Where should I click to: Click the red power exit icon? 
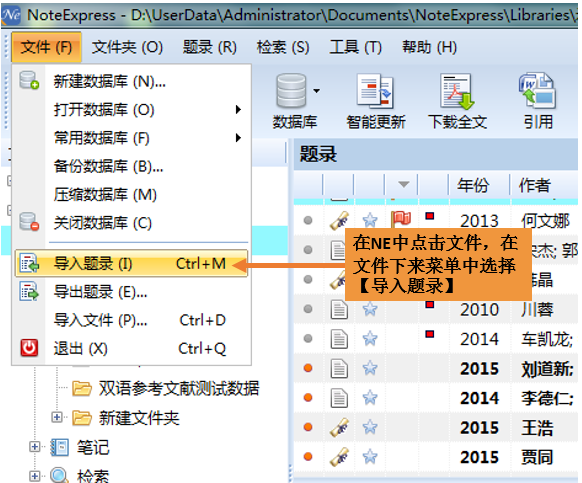pyautogui.click(x=29, y=347)
